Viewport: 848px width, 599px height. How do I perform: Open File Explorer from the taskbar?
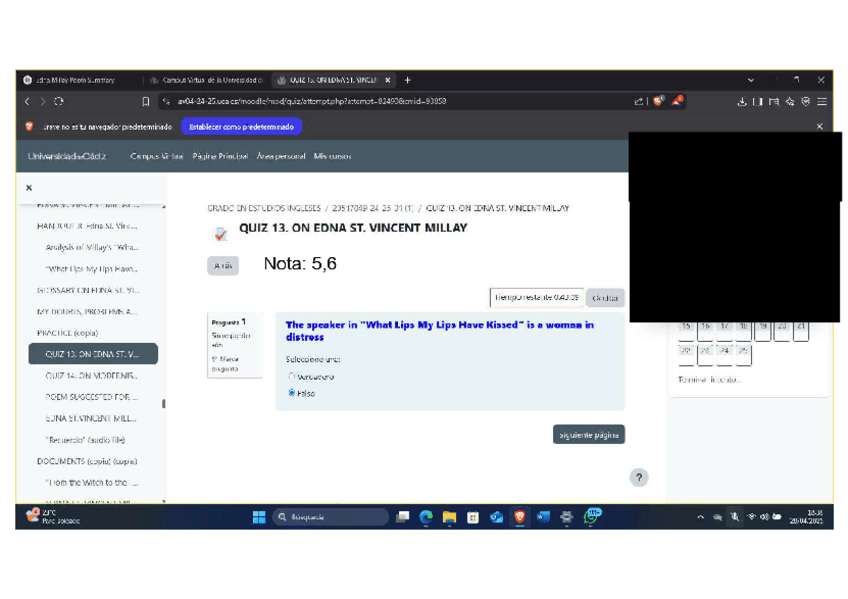click(449, 517)
